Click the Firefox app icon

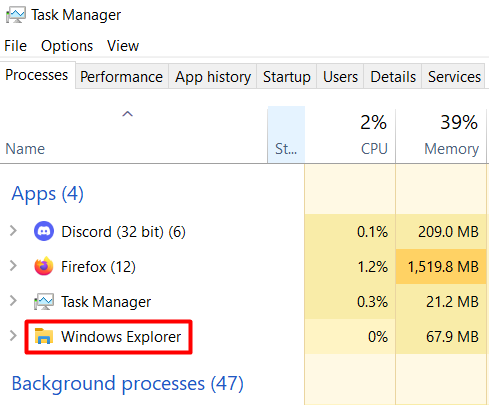click(x=44, y=266)
